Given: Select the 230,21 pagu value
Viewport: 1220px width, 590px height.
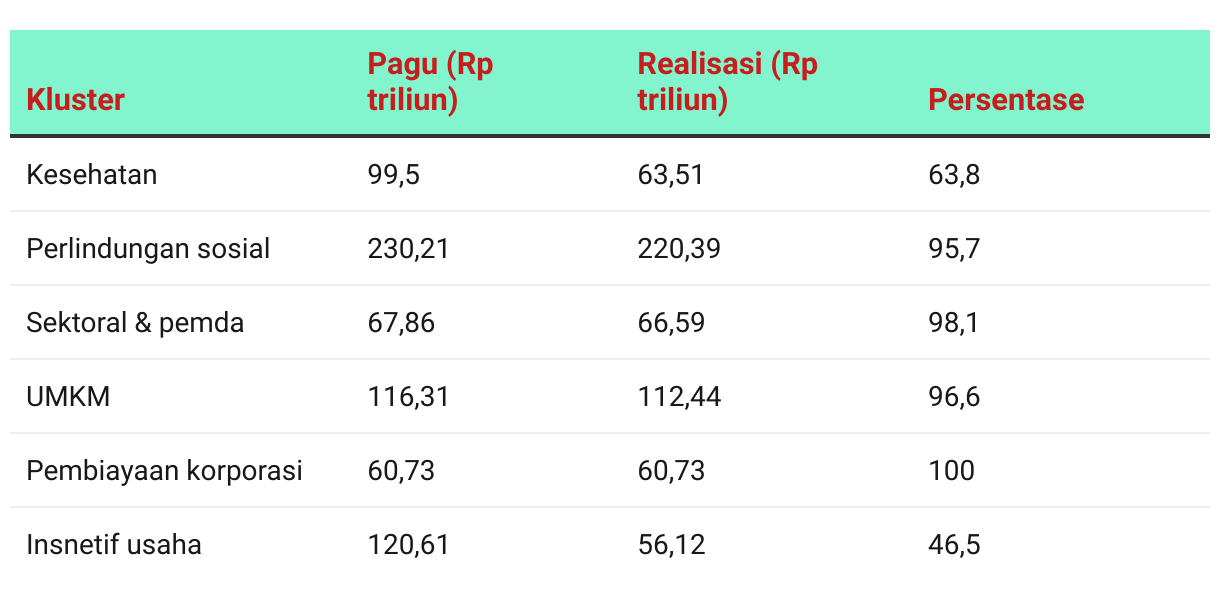Looking at the screenshot, I should click(x=408, y=249).
